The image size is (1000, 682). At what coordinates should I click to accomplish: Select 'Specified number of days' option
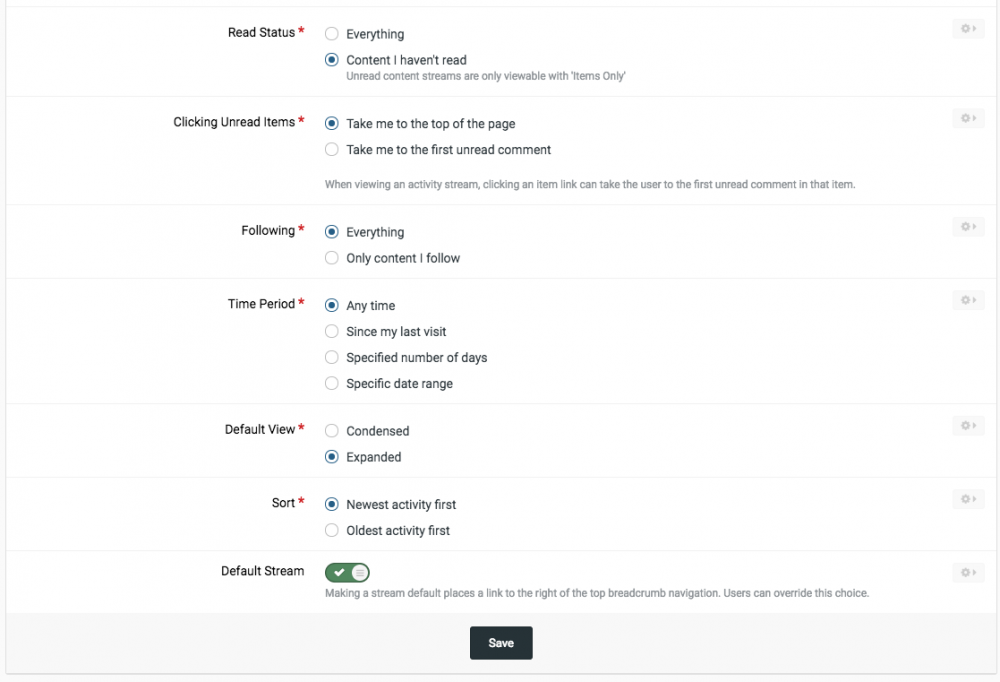[332, 358]
